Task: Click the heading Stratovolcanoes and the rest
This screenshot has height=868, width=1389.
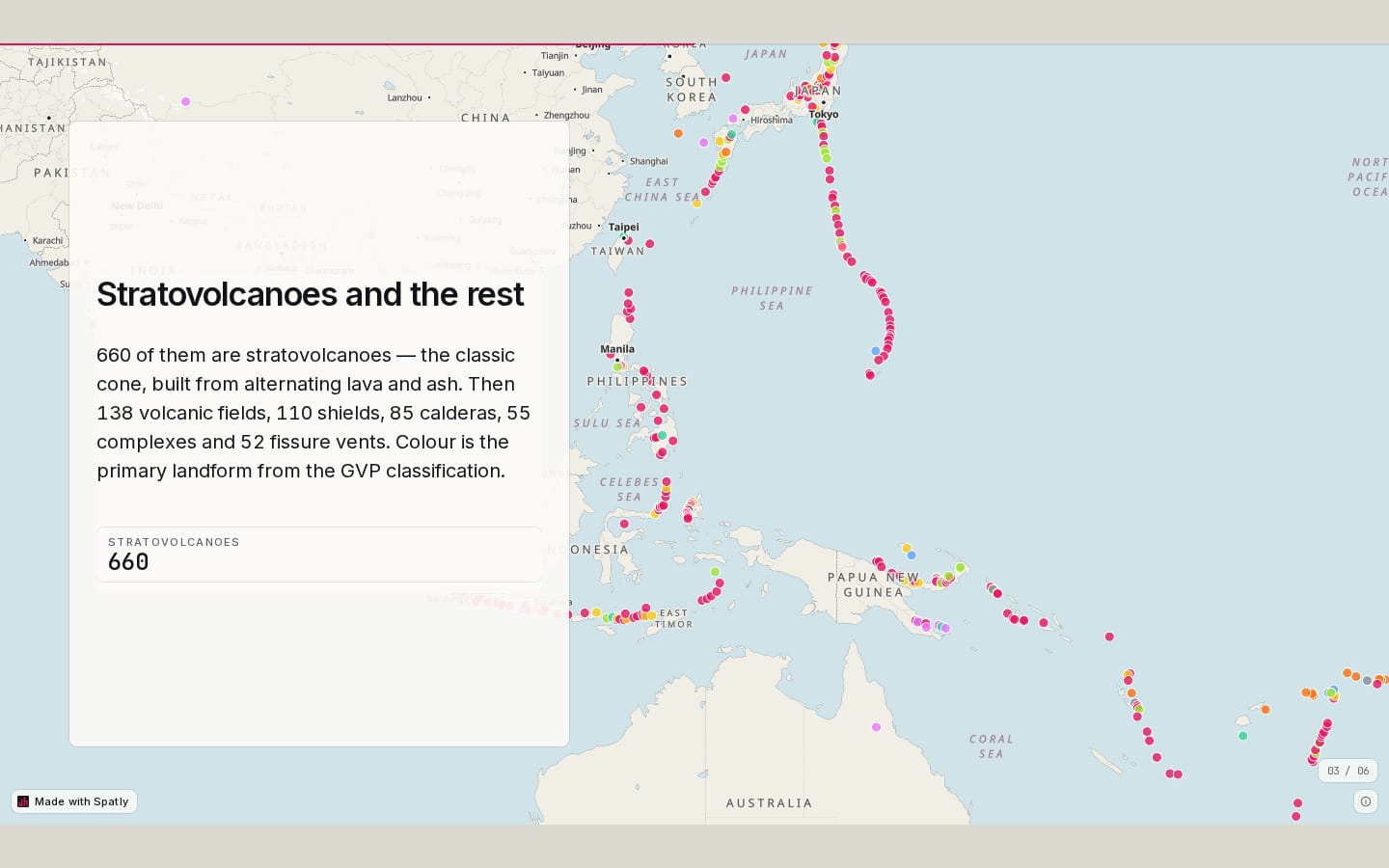Action: [311, 294]
